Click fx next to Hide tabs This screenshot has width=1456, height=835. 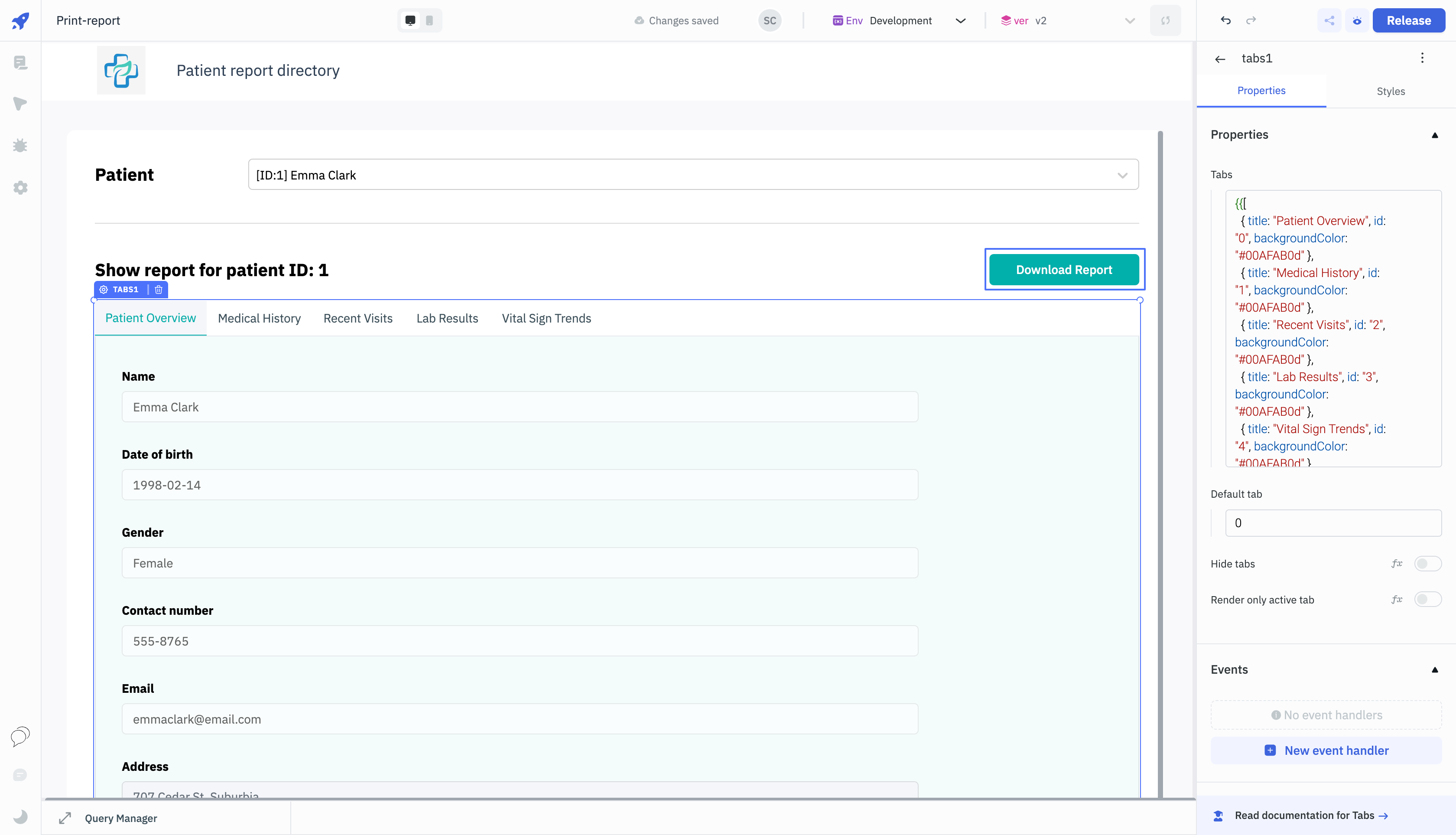click(1396, 564)
